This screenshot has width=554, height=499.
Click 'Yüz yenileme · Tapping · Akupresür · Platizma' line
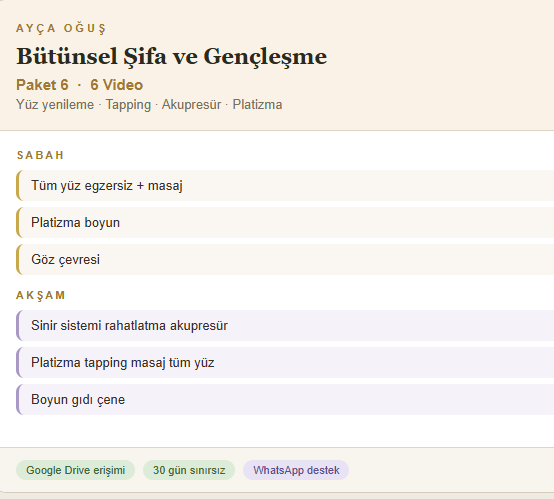coord(149,105)
